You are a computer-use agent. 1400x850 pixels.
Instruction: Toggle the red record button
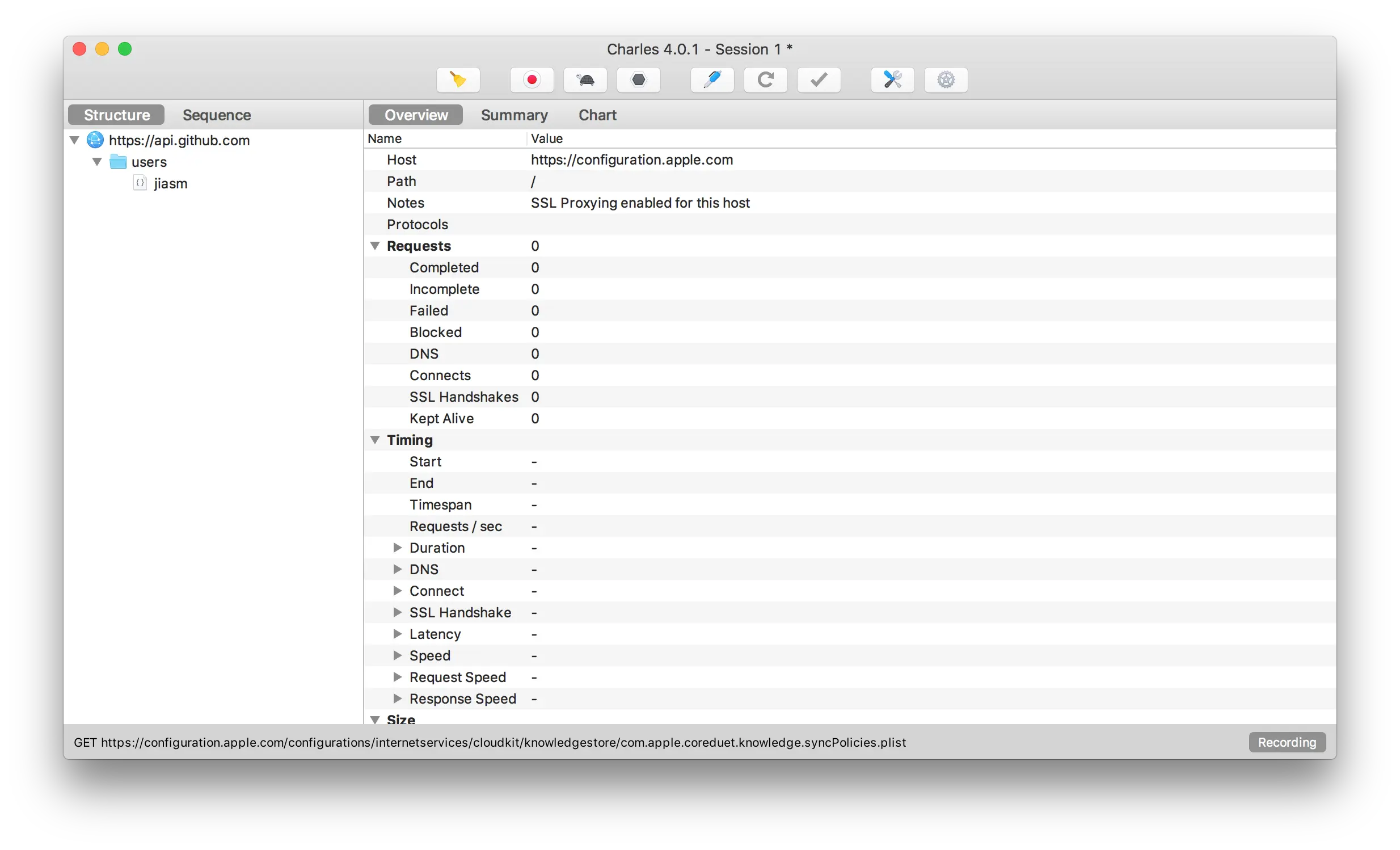[532, 79]
